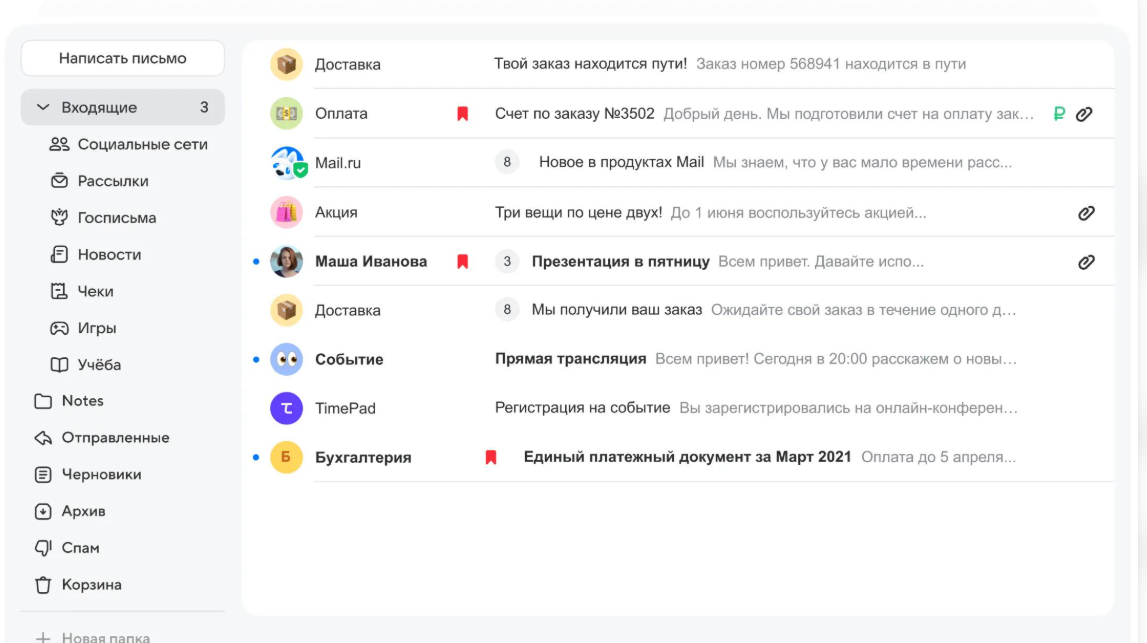The width and height of the screenshot is (1147, 643).
Task: Click the ruble payment icon on Оплата email
Action: pyautogui.click(x=1059, y=113)
